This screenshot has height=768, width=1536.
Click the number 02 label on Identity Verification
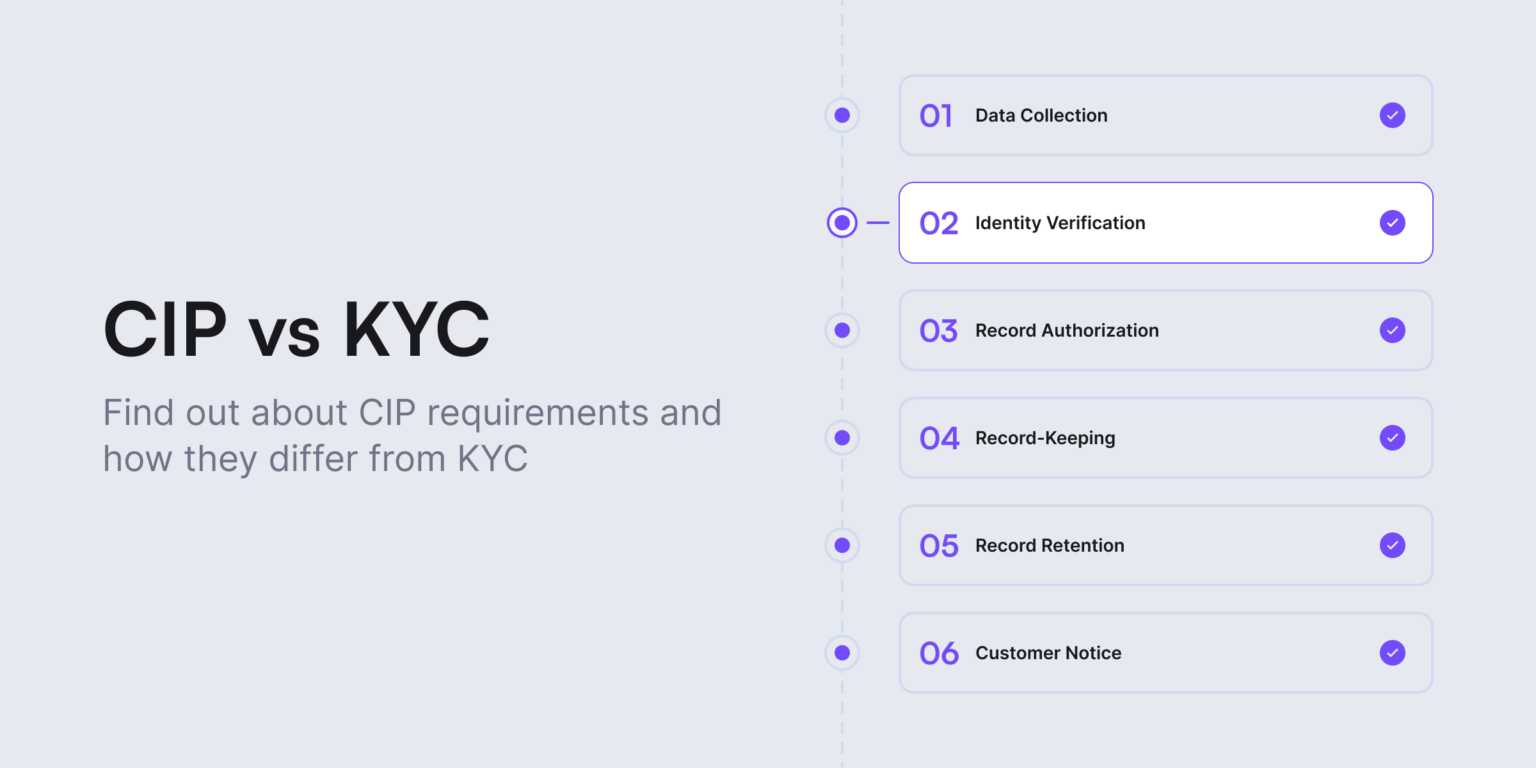tap(938, 222)
